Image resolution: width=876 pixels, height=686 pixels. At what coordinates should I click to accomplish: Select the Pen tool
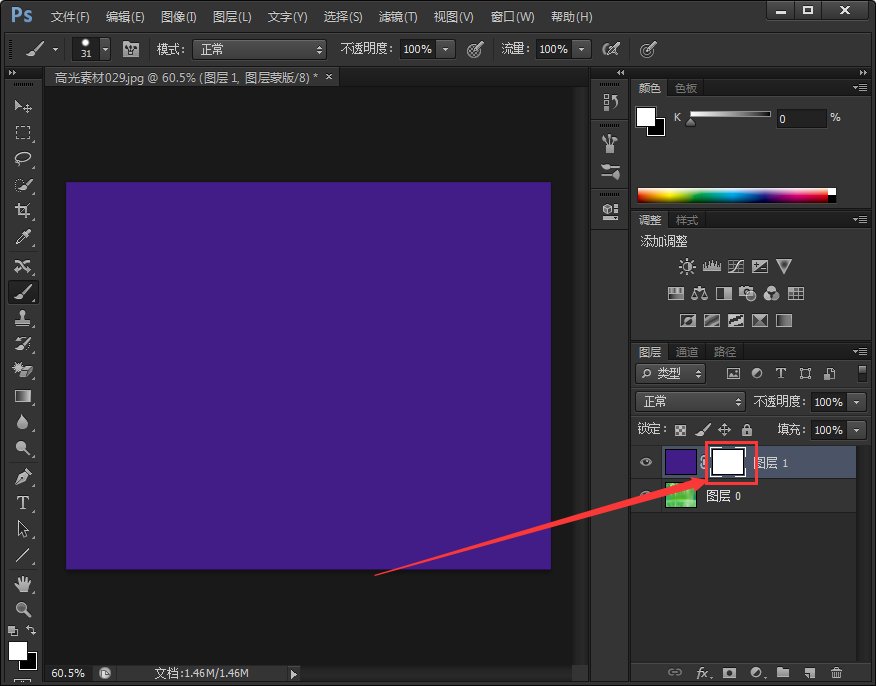tap(22, 476)
